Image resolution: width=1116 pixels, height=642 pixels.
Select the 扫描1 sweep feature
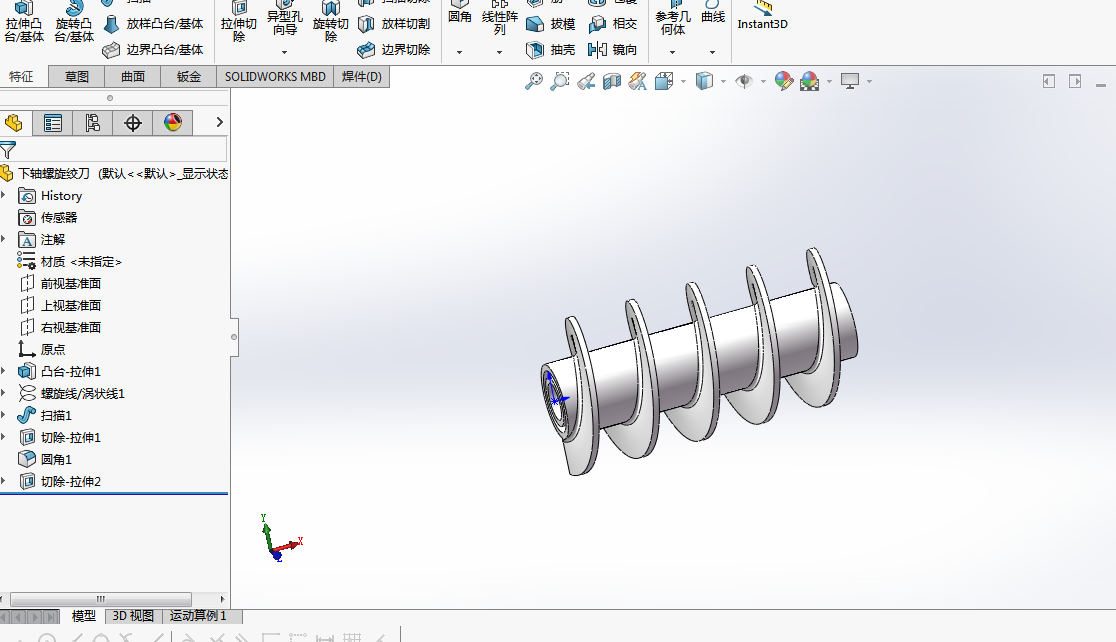click(x=45, y=416)
